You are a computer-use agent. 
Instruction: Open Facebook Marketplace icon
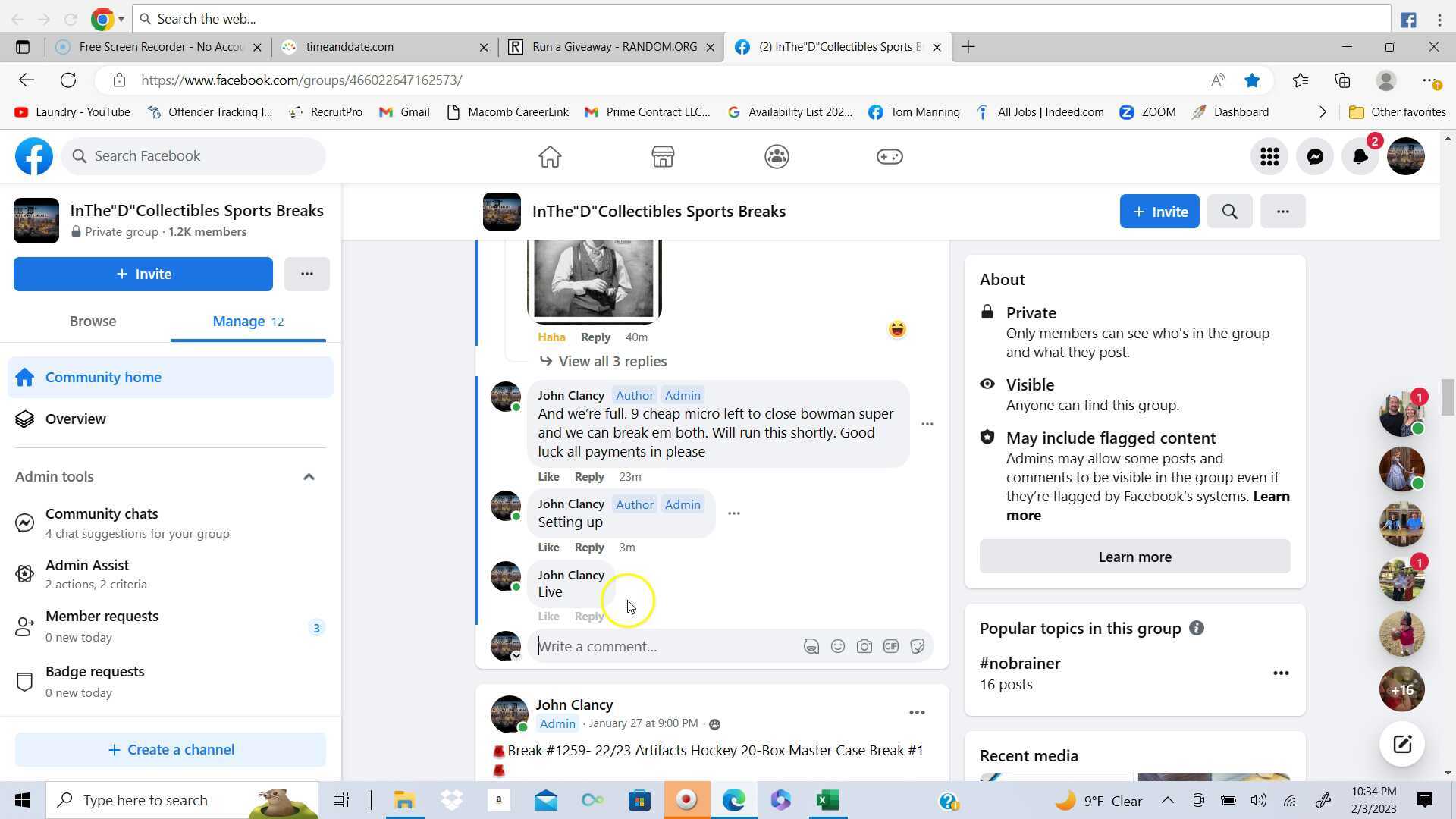(x=663, y=157)
